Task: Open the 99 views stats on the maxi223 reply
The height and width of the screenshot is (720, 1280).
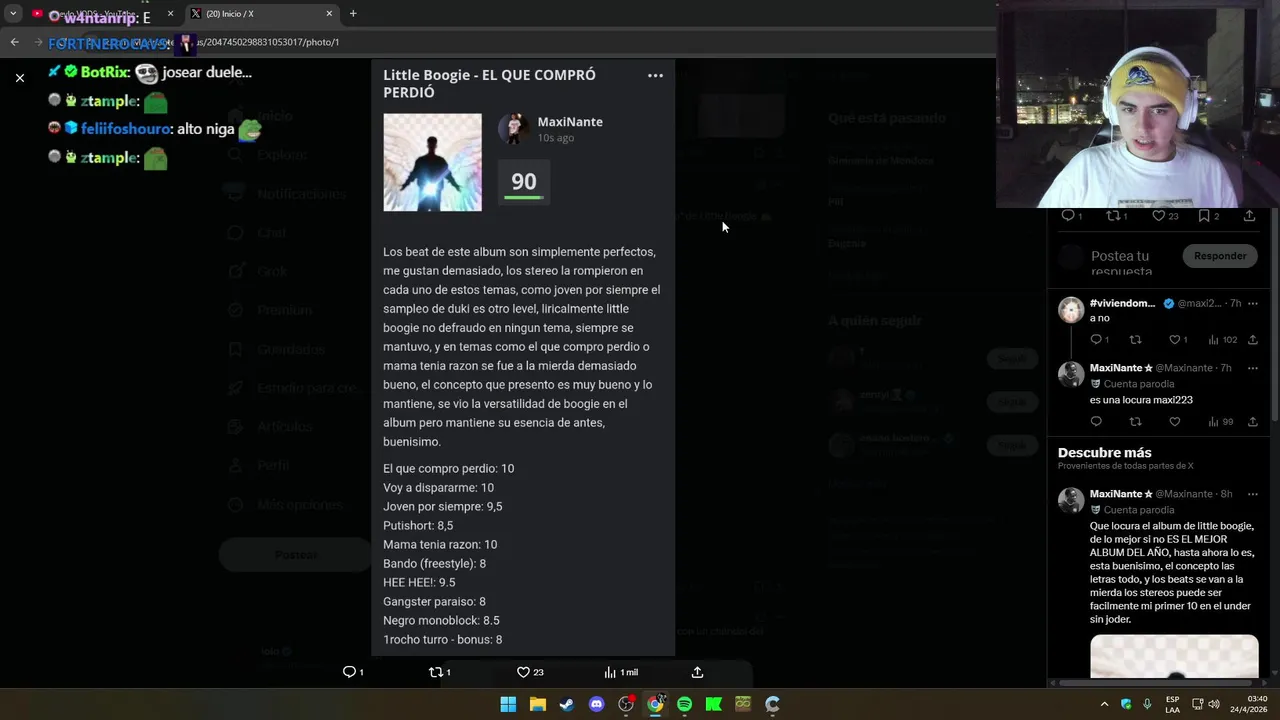Action: click(1220, 422)
